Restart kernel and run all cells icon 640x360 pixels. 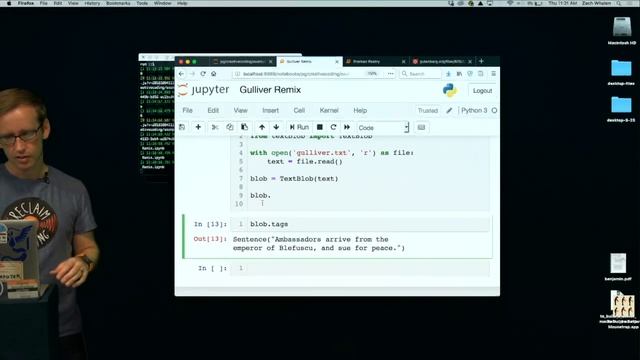click(347, 127)
